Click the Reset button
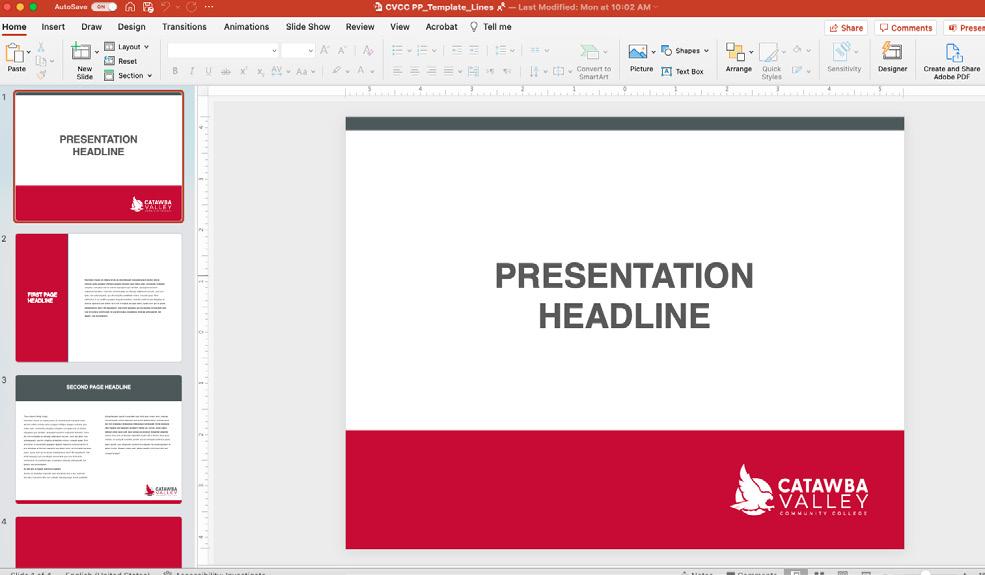The image size is (985, 575). click(121, 61)
